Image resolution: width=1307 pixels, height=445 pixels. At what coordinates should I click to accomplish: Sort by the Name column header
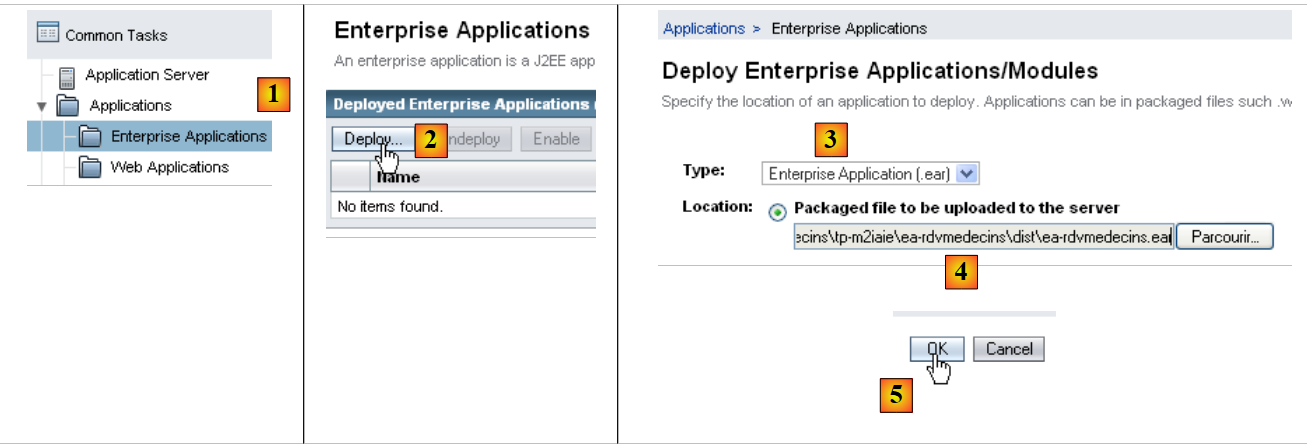[398, 177]
